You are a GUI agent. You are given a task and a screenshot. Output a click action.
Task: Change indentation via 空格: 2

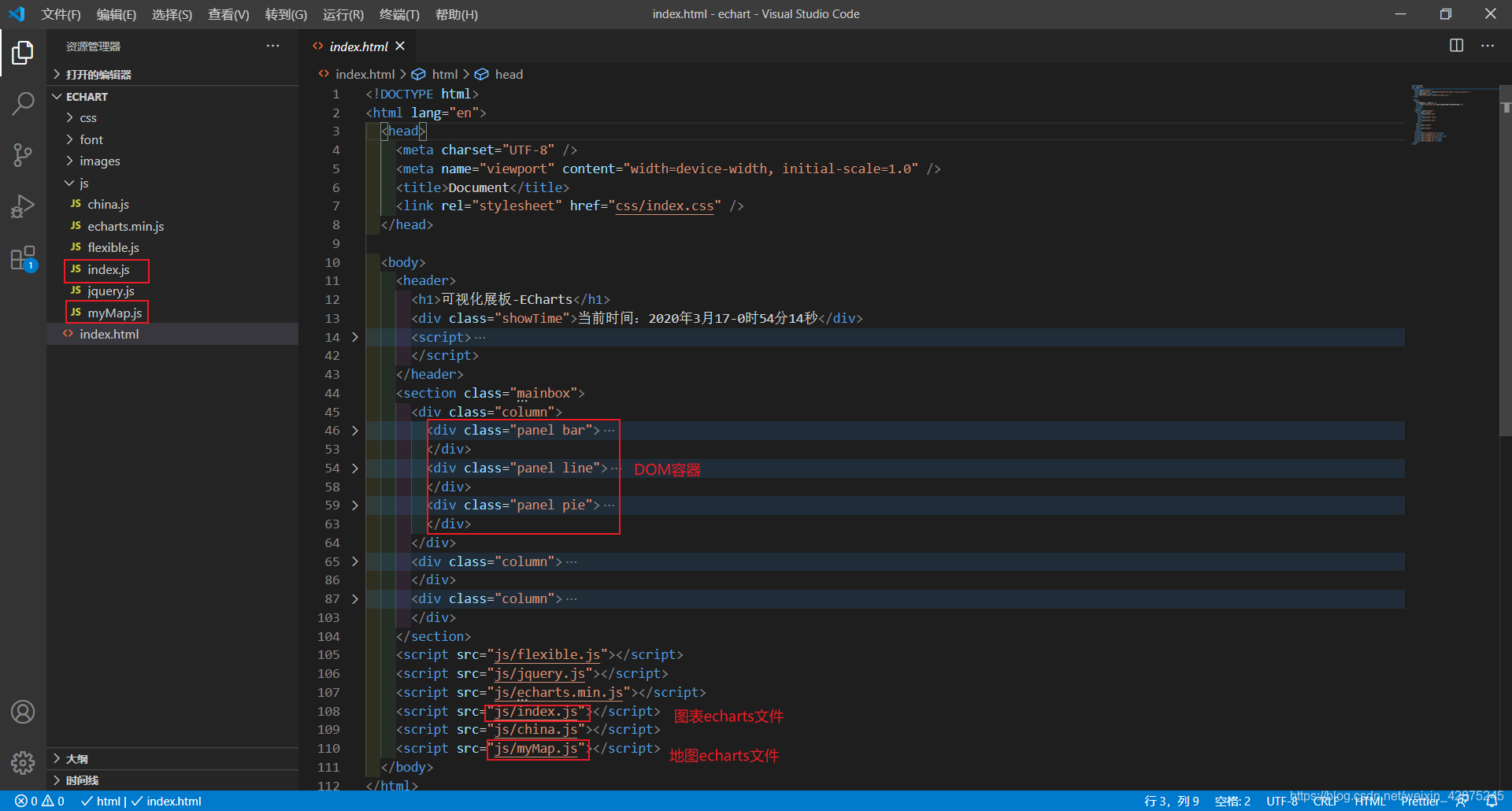point(1232,801)
